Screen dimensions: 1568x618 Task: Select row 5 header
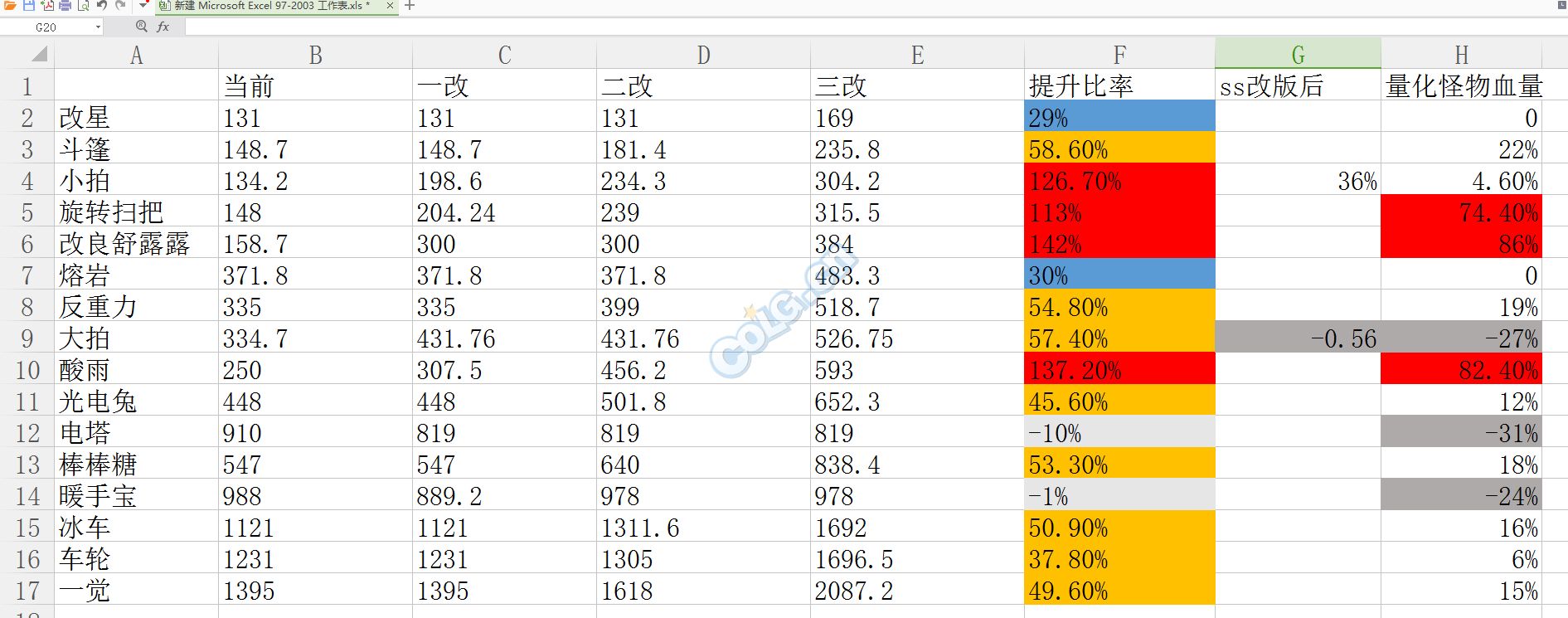point(27,212)
